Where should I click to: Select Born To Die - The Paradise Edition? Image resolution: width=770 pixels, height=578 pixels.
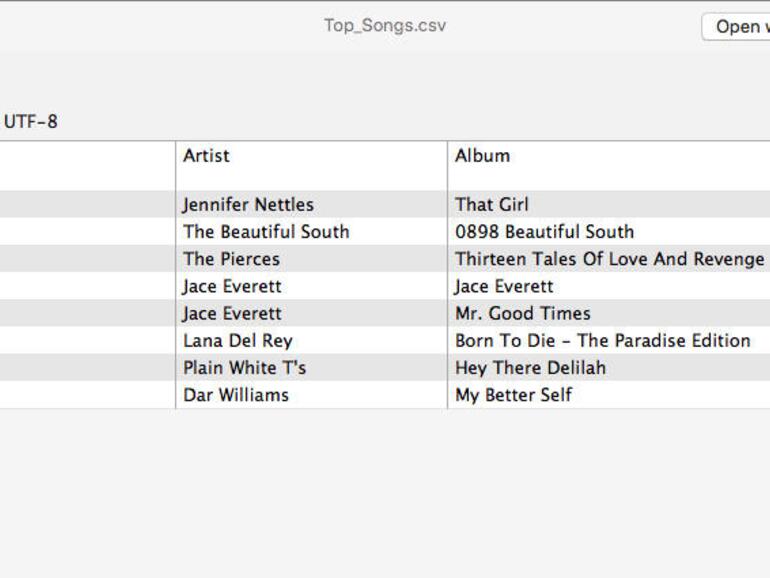click(x=602, y=340)
